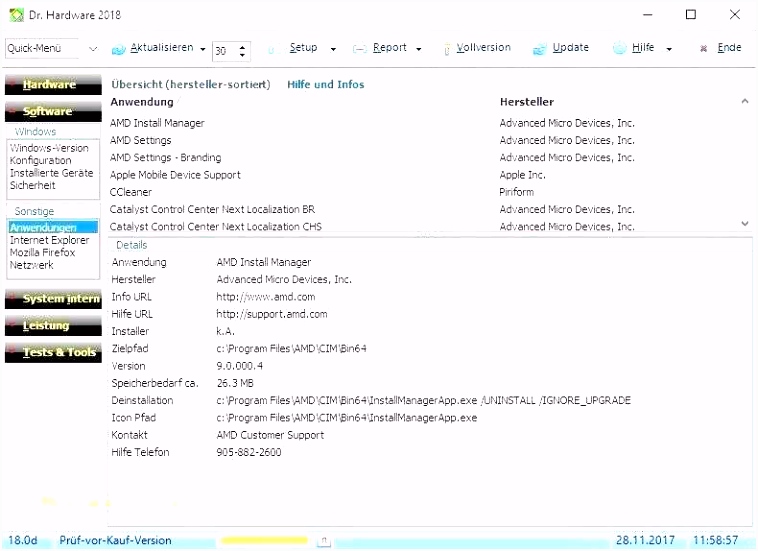Select Konfiguration in sidebar
The width and height of the screenshot is (758, 551).
(41, 160)
